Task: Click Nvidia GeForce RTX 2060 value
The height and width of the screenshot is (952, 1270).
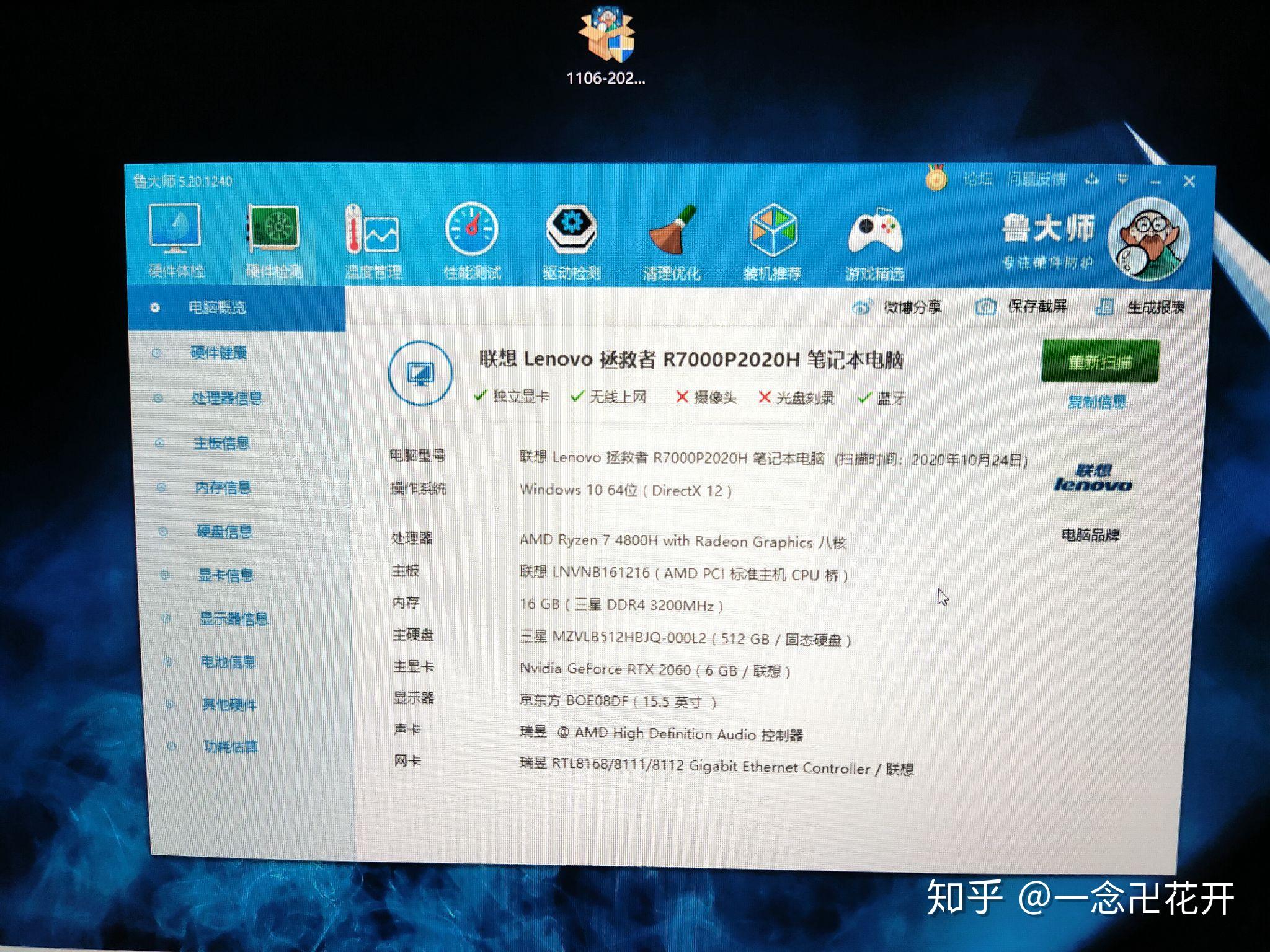Action: click(655, 670)
